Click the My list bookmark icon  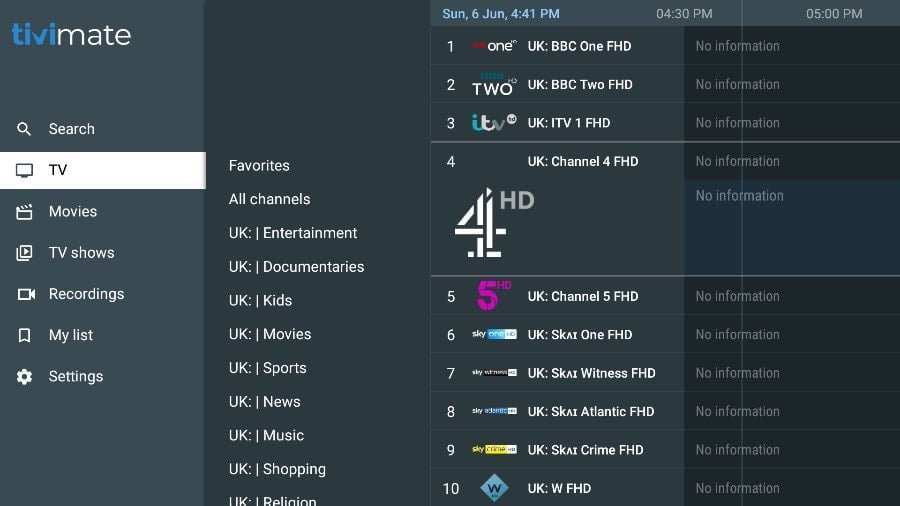click(25, 336)
